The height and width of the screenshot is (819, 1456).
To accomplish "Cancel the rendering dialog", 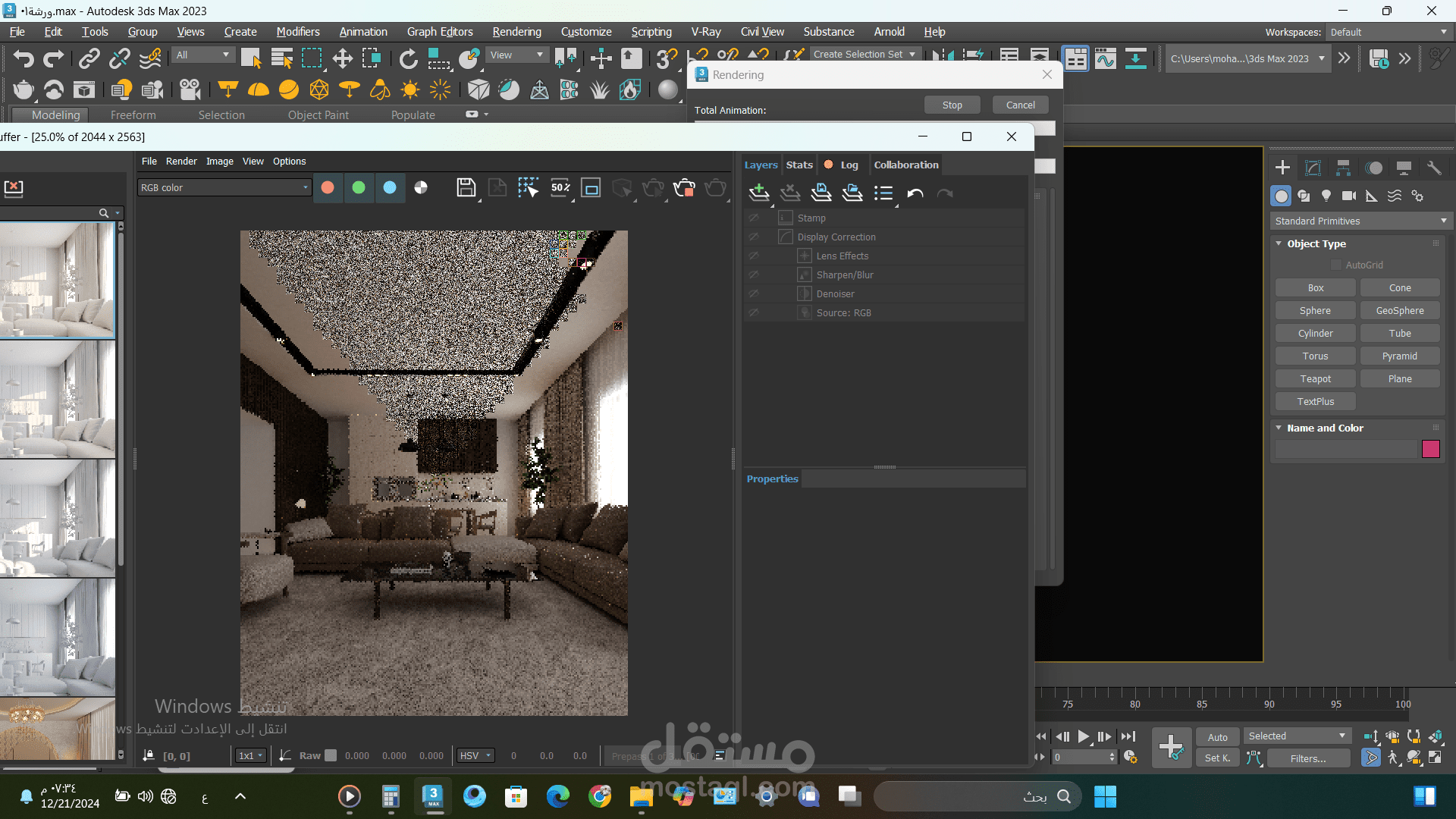I will point(1020,105).
